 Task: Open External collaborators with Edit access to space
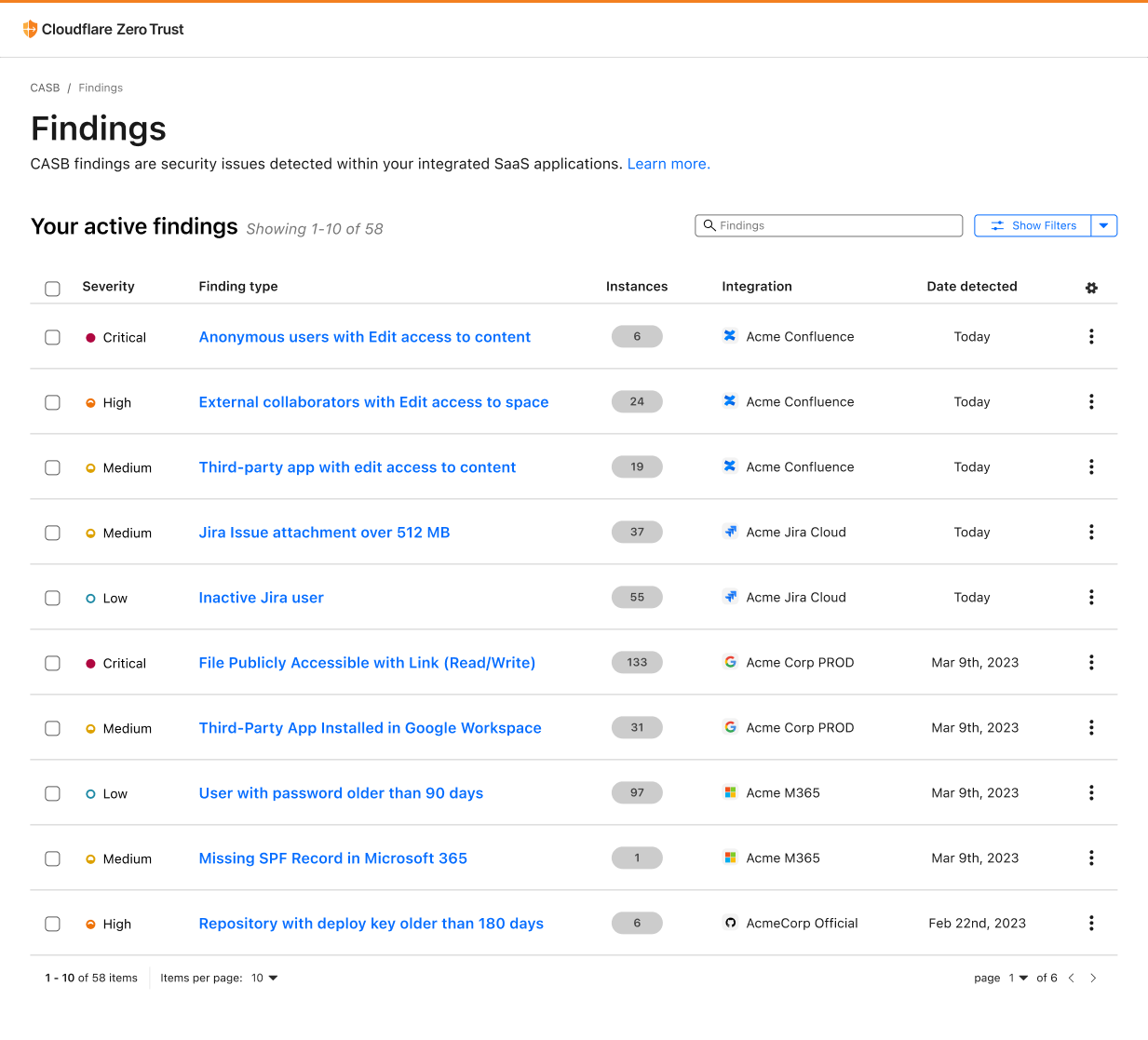(x=373, y=402)
